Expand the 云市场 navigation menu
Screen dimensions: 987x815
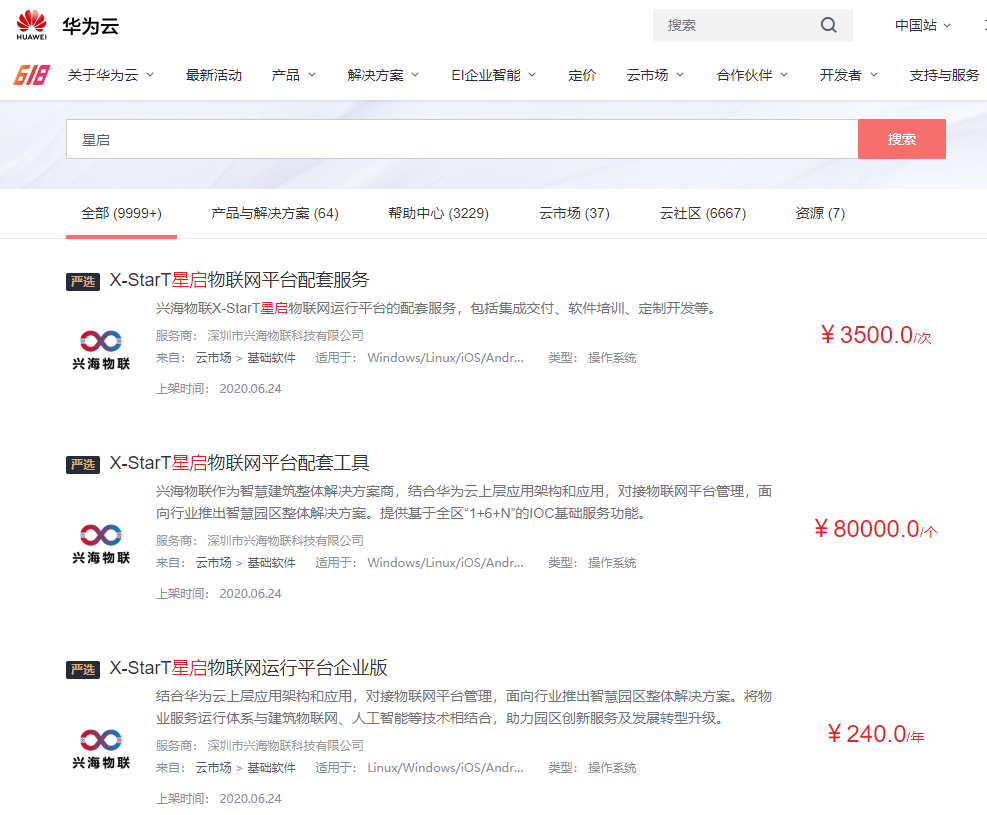coord(655,75)
